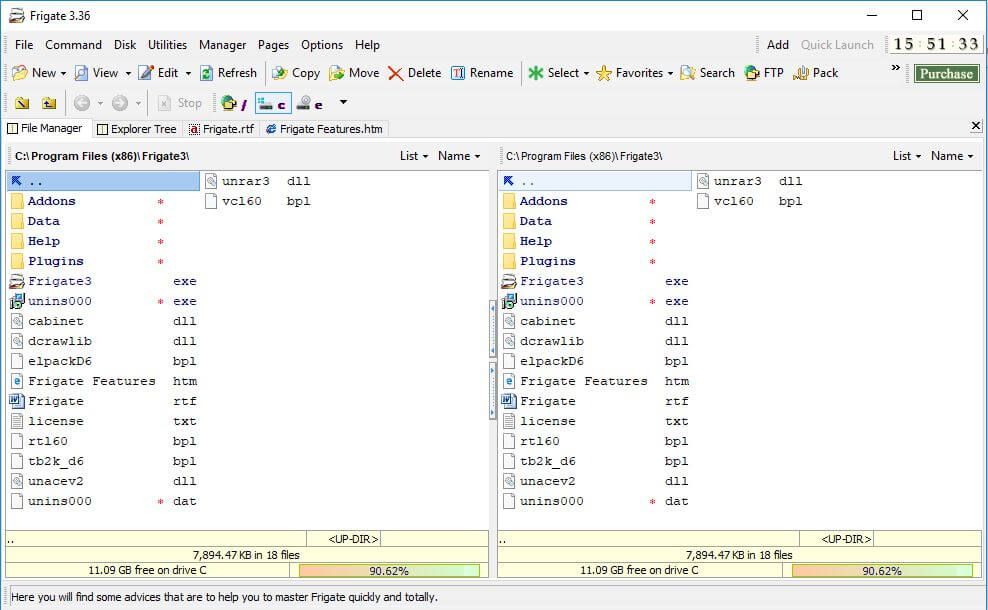
Task: Click the green Purchase button
Action: (946, 73)
